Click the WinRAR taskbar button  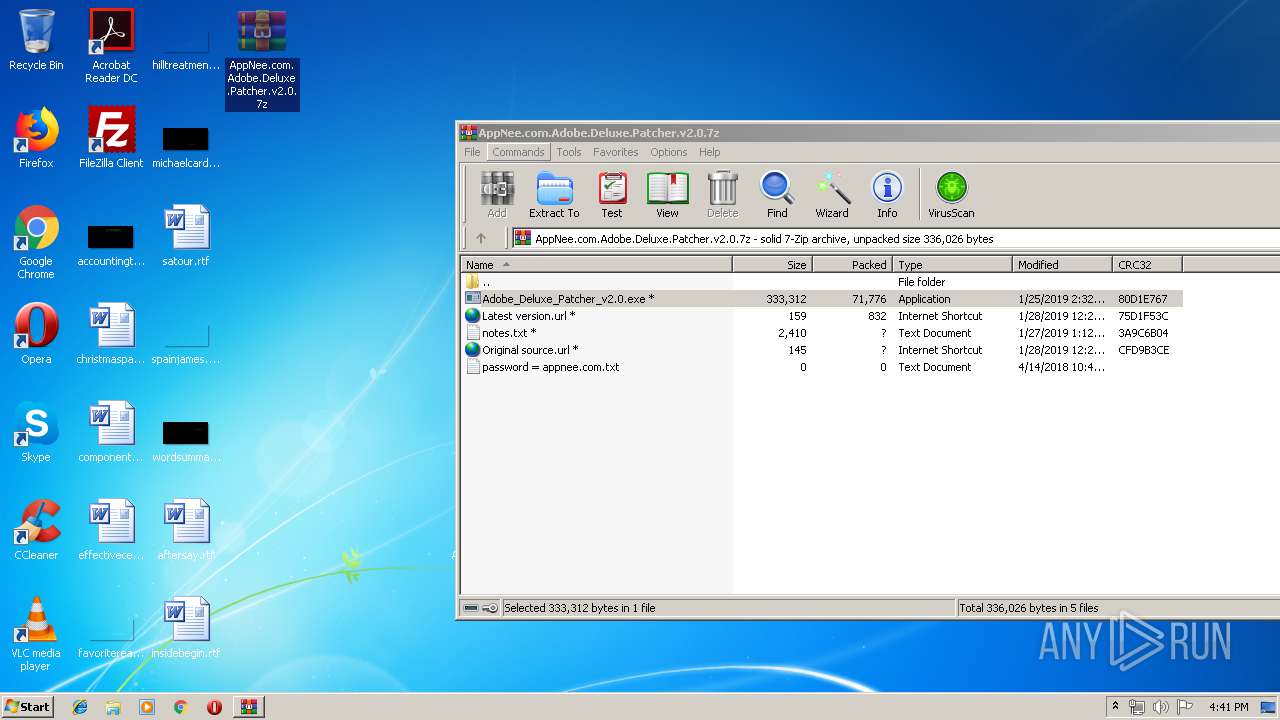[249, 707]
